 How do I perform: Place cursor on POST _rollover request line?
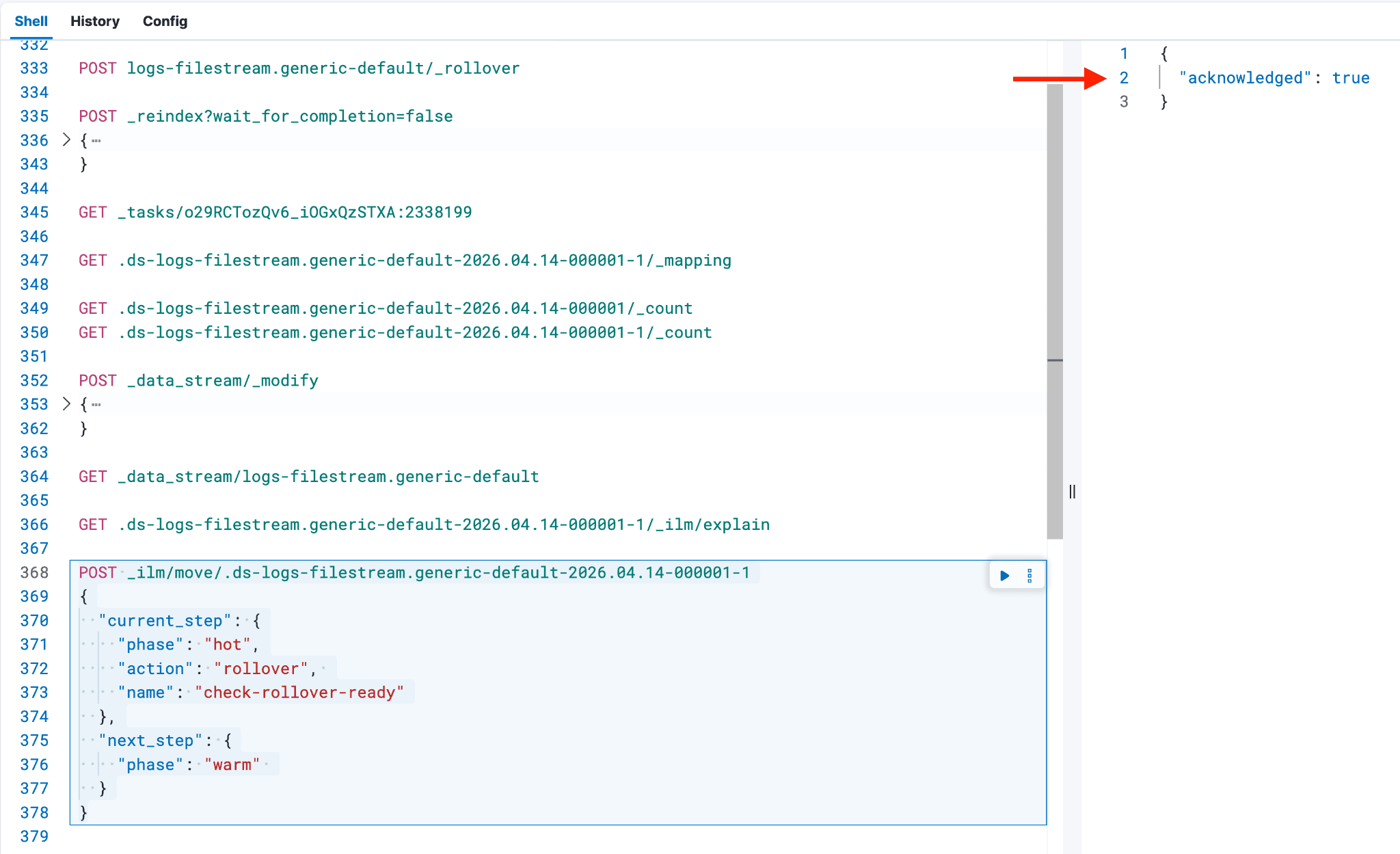pyautogui.click(x=299, y=68)
